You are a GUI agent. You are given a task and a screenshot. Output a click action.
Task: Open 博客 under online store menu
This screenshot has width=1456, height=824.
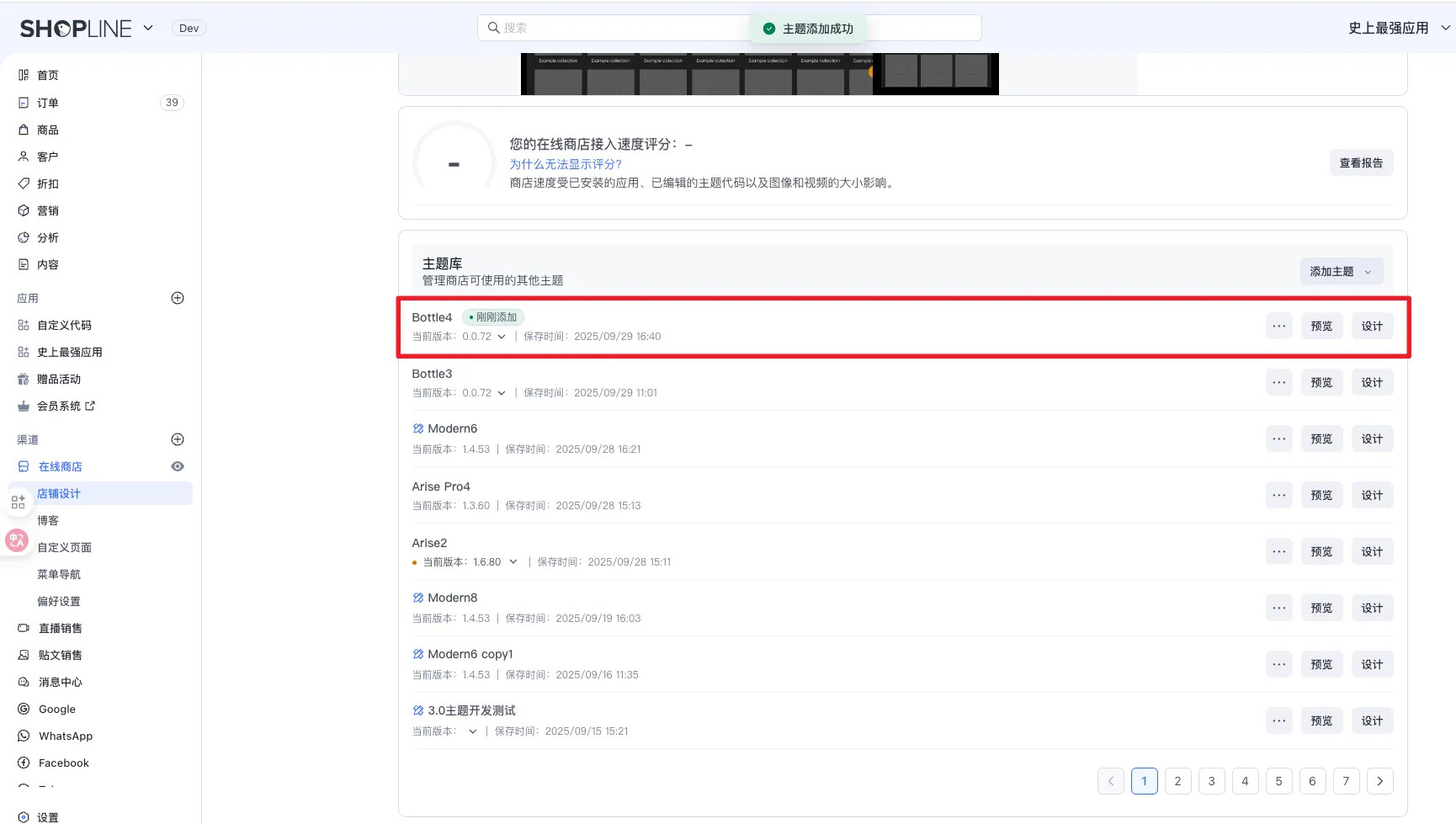pos(48,520)
